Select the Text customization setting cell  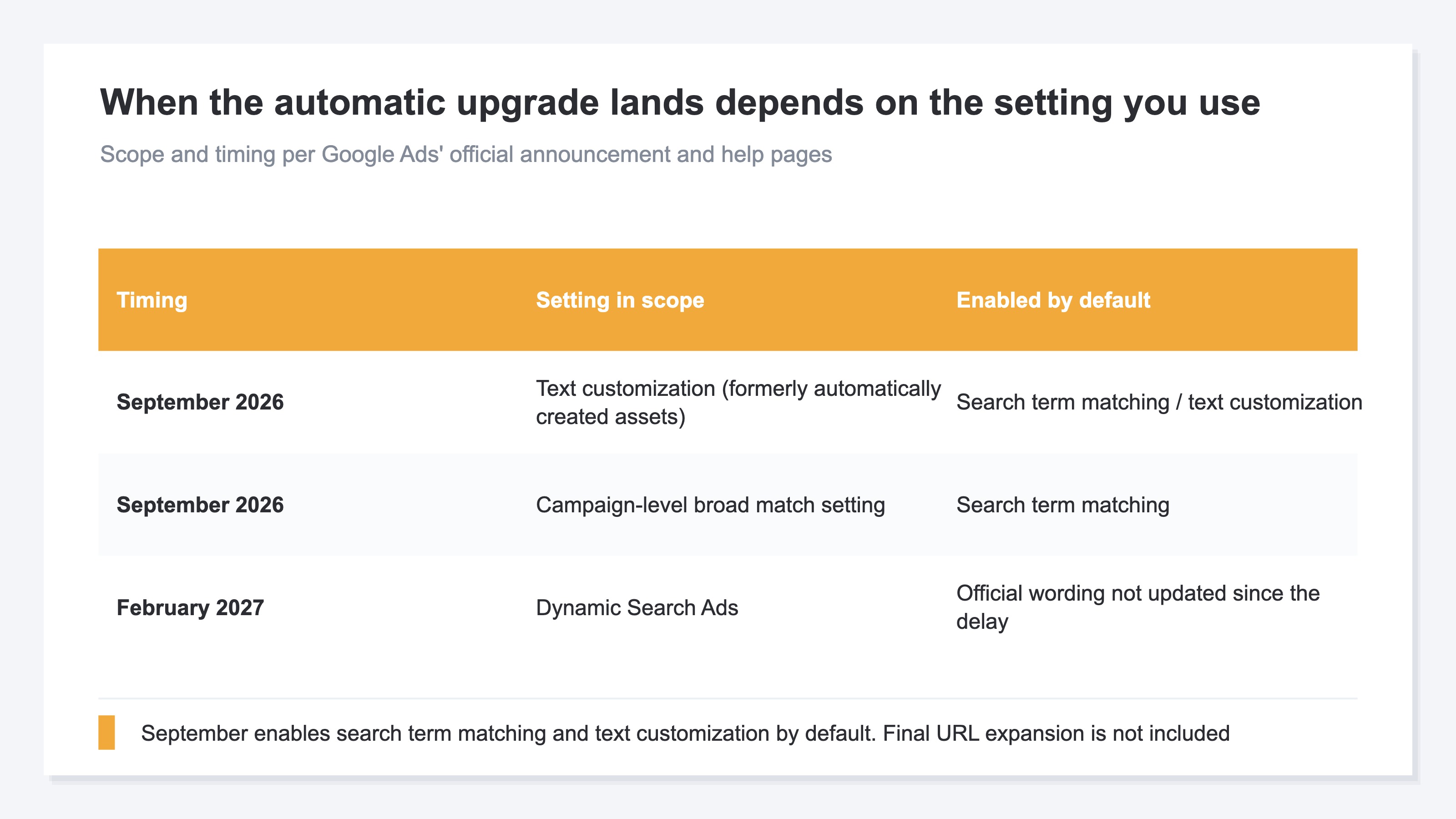point(738,402)
